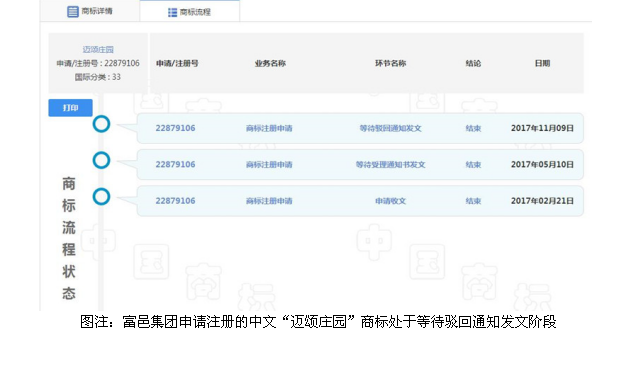Click 22879106 in the 等待受理通知书发文 row
This screenshot has width=635, height=380.
[175, 164]
